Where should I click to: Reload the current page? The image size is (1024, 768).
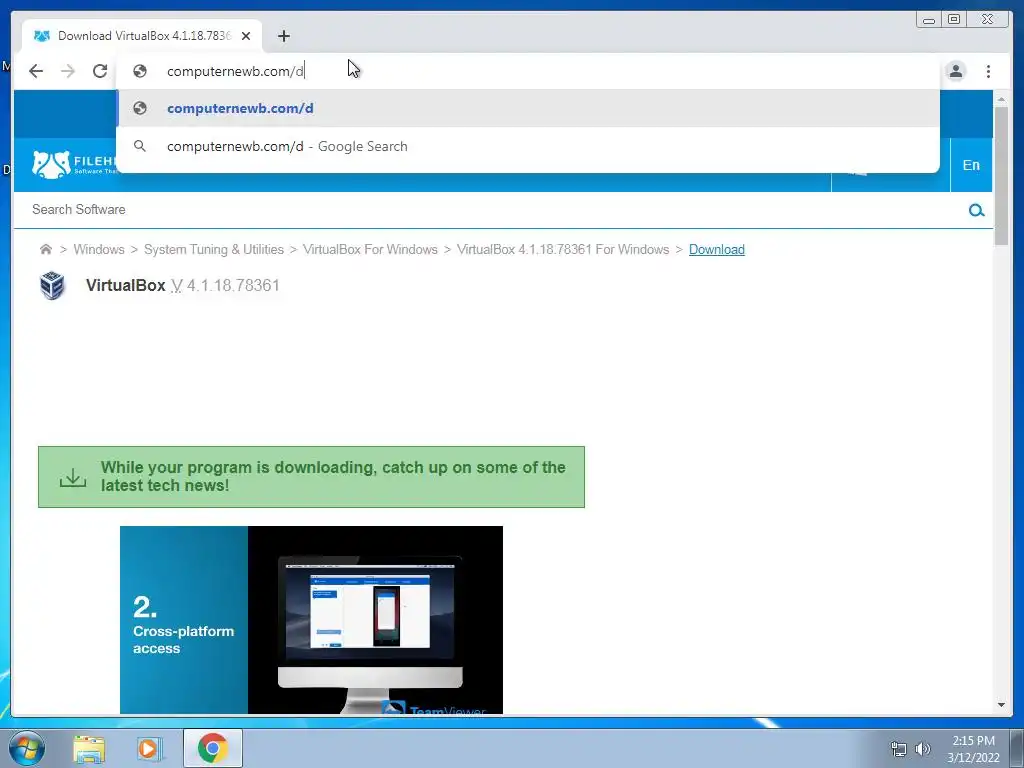coord(100,71)
